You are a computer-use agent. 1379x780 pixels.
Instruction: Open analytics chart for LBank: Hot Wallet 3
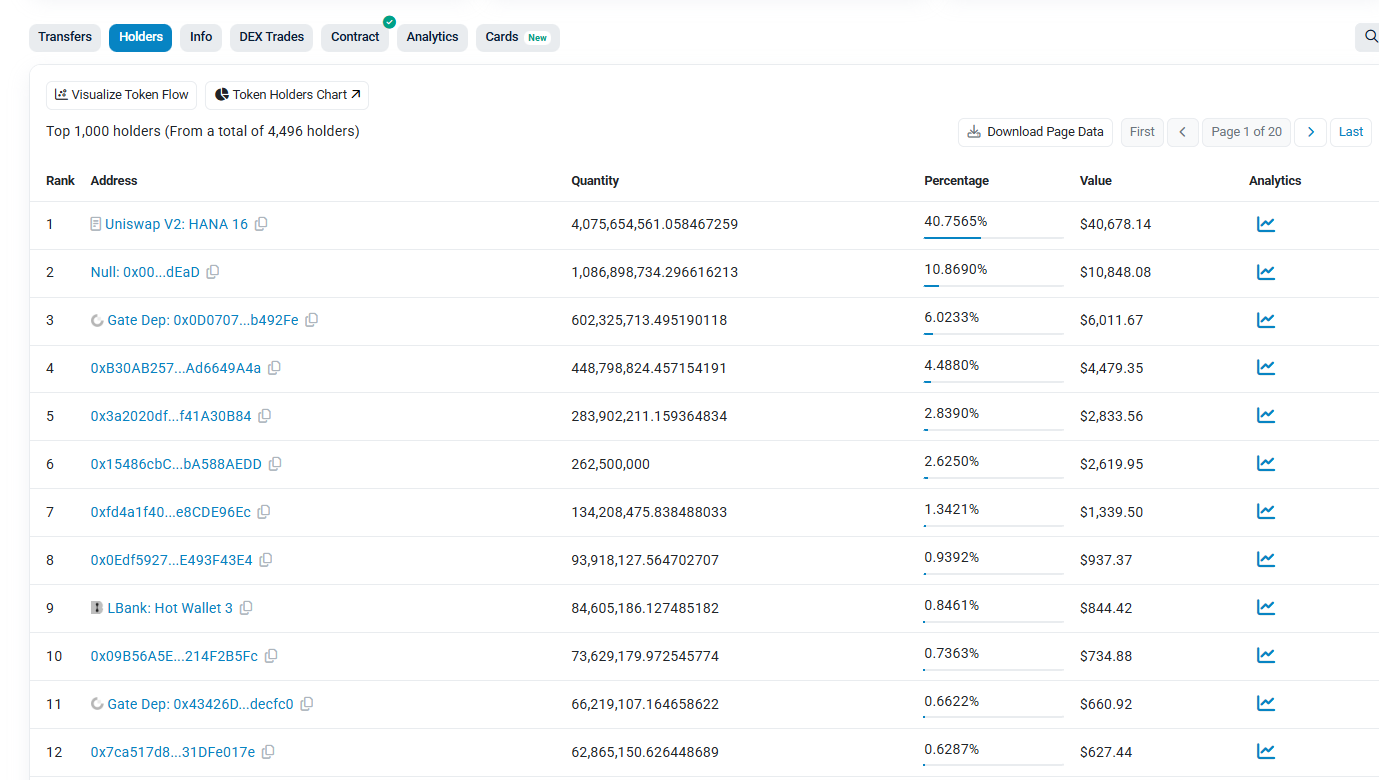pos(1266,608)
